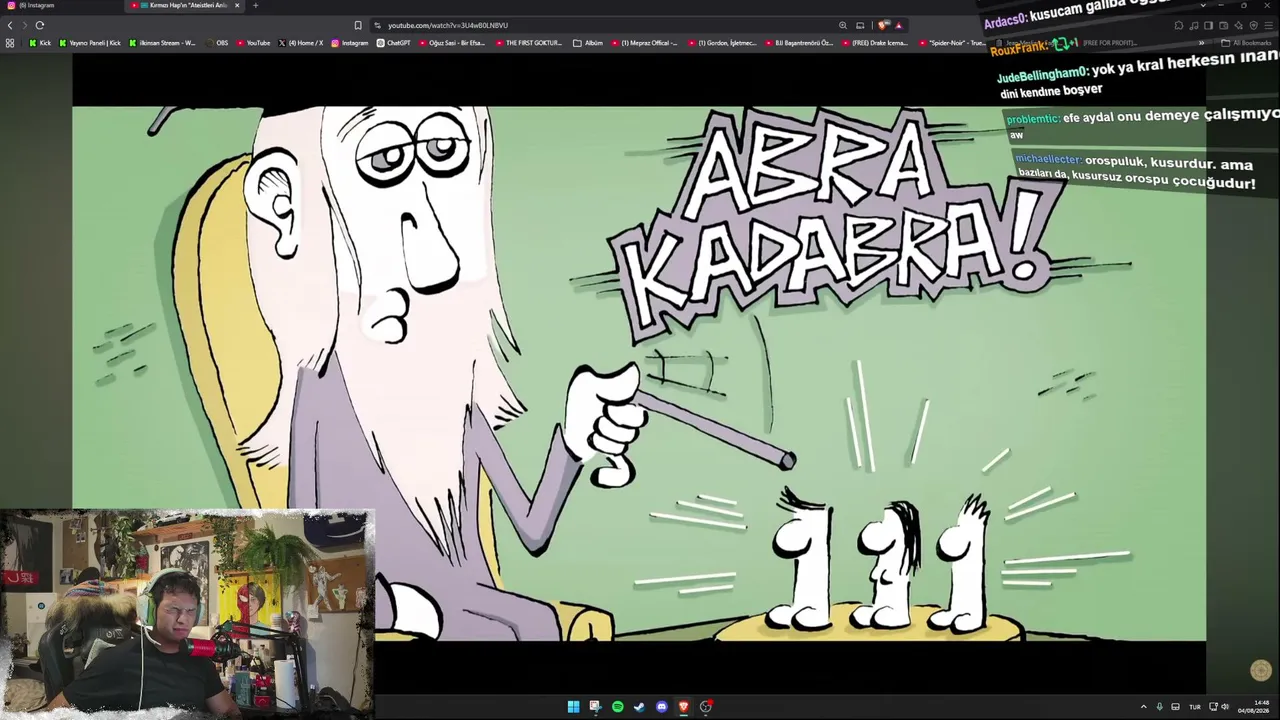Open the ChatGPT bookmark
Viewport: 1280px width, 720px height.
[x=393, y=43]
